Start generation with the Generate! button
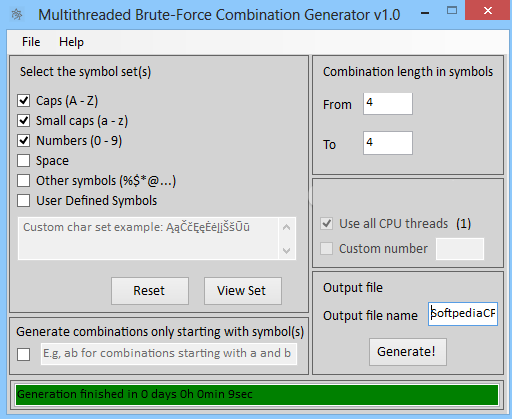This screenshot has width=512, height=419. click(408, 352)
